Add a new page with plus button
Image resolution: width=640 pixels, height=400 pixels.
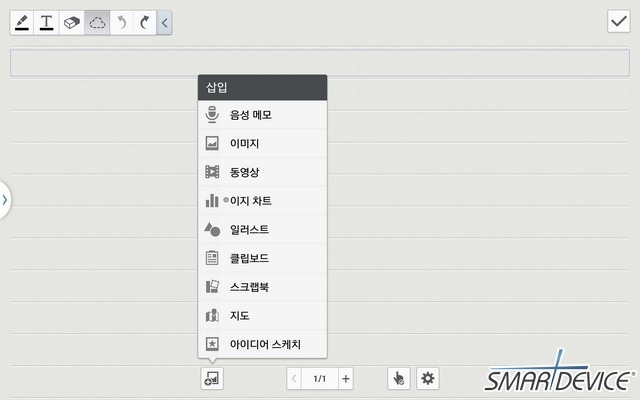pos(346,379)
